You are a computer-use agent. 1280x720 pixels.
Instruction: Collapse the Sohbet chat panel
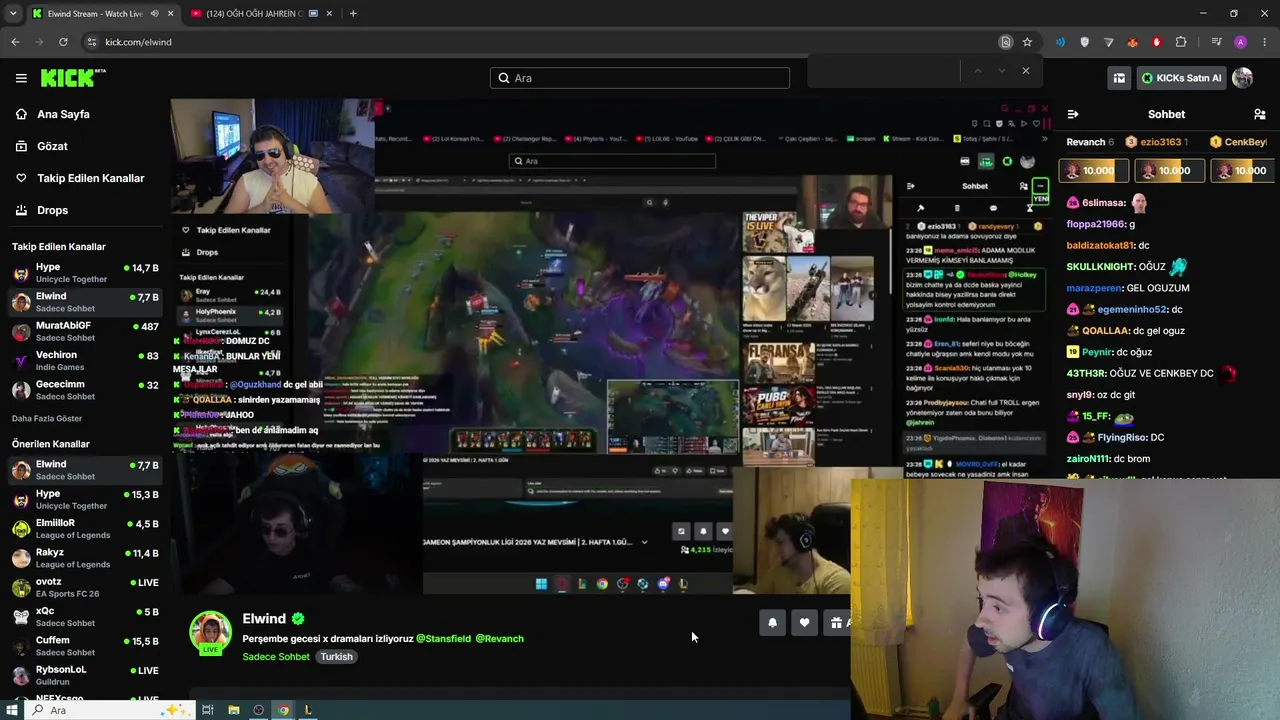coord(1073,114)
